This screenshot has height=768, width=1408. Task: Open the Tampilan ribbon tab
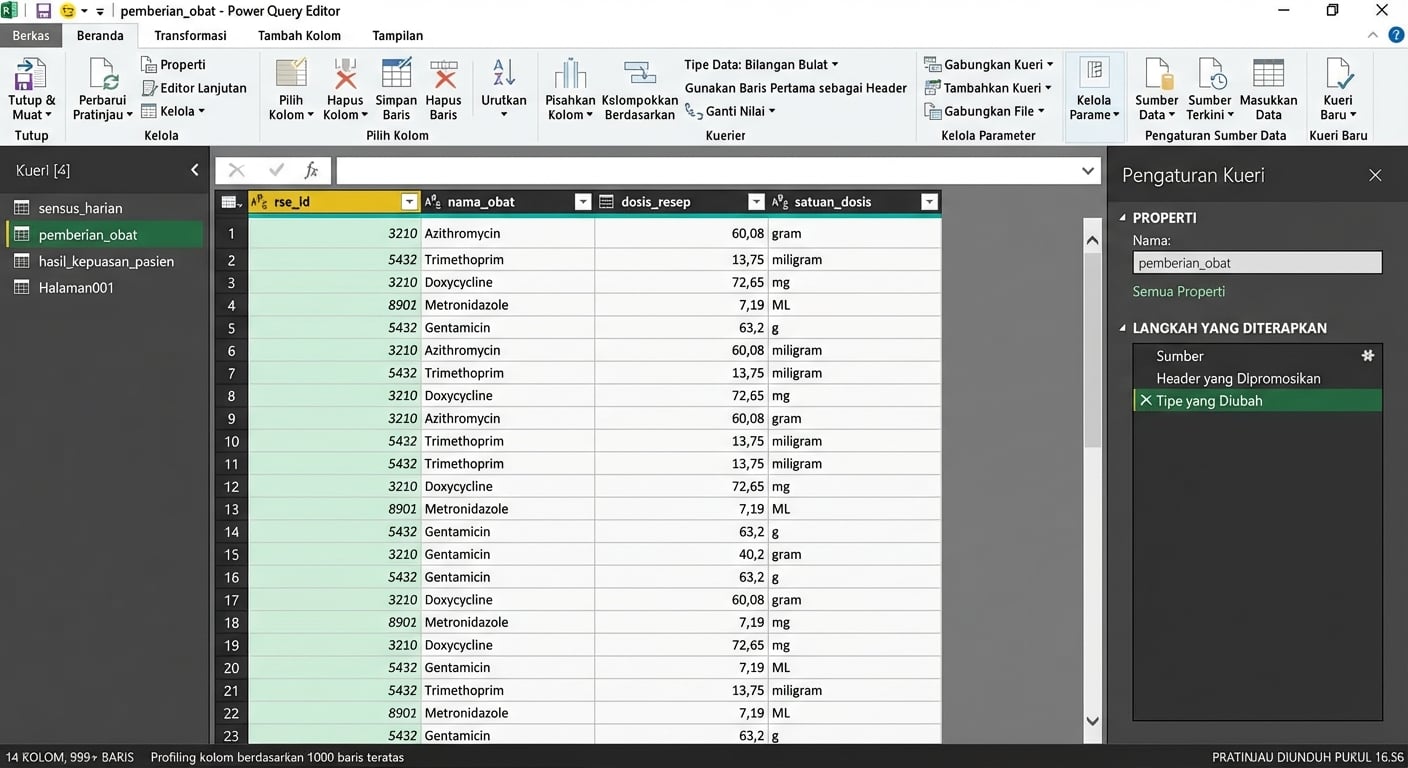coord(397,35)
